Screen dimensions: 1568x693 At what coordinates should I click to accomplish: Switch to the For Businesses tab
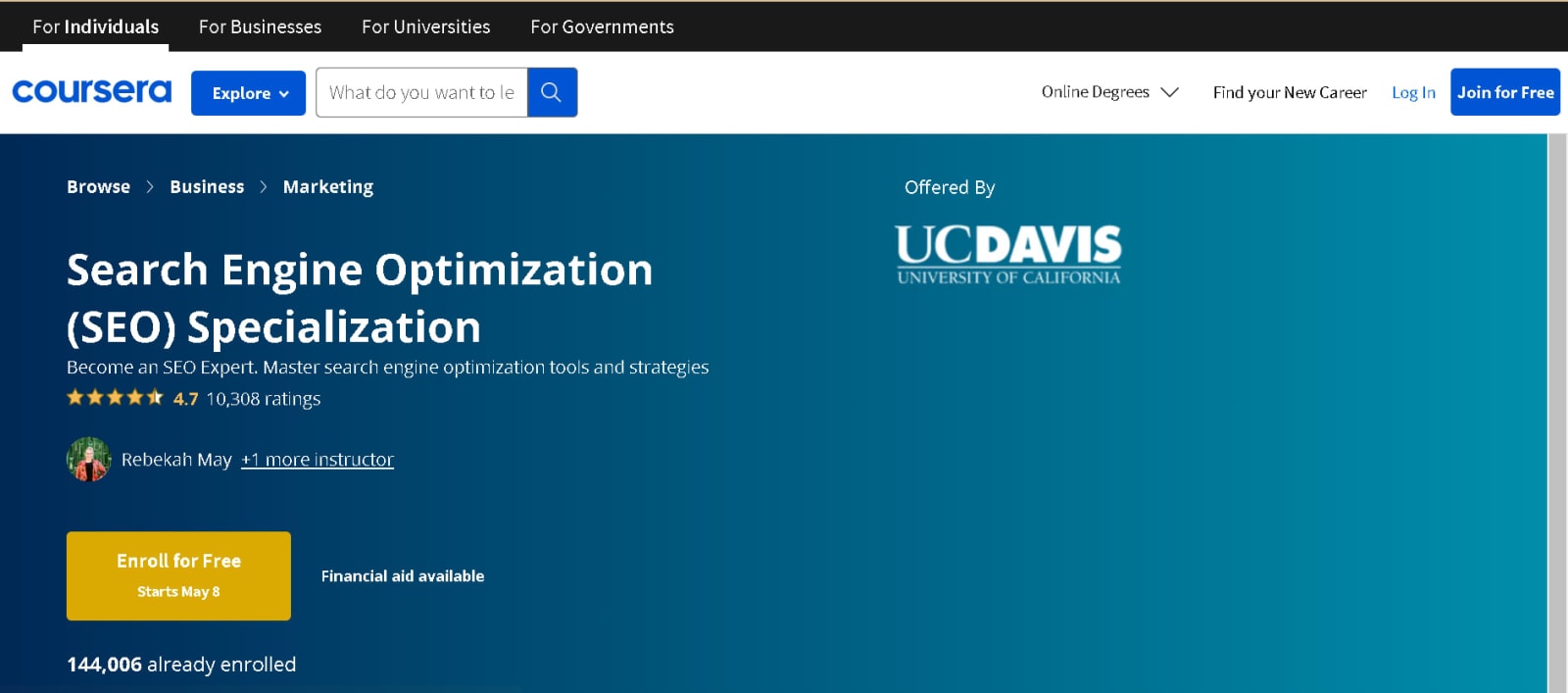(260, 26)
